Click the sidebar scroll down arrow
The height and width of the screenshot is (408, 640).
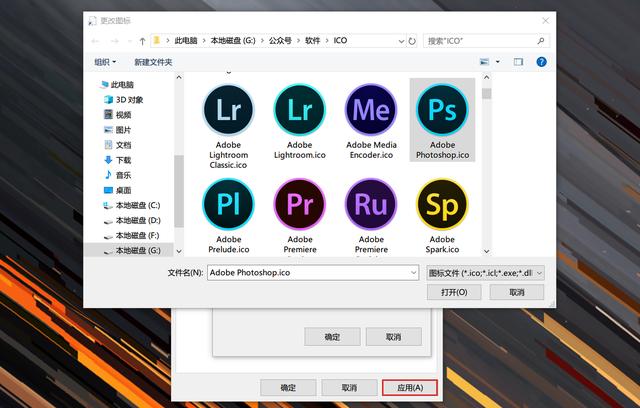coord(179,251)
